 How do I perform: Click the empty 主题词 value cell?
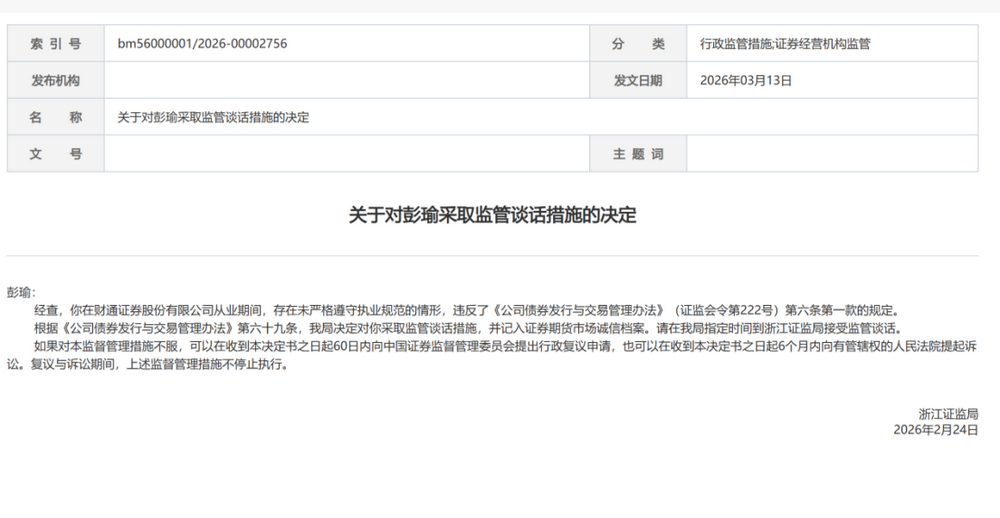pos(831,154)
